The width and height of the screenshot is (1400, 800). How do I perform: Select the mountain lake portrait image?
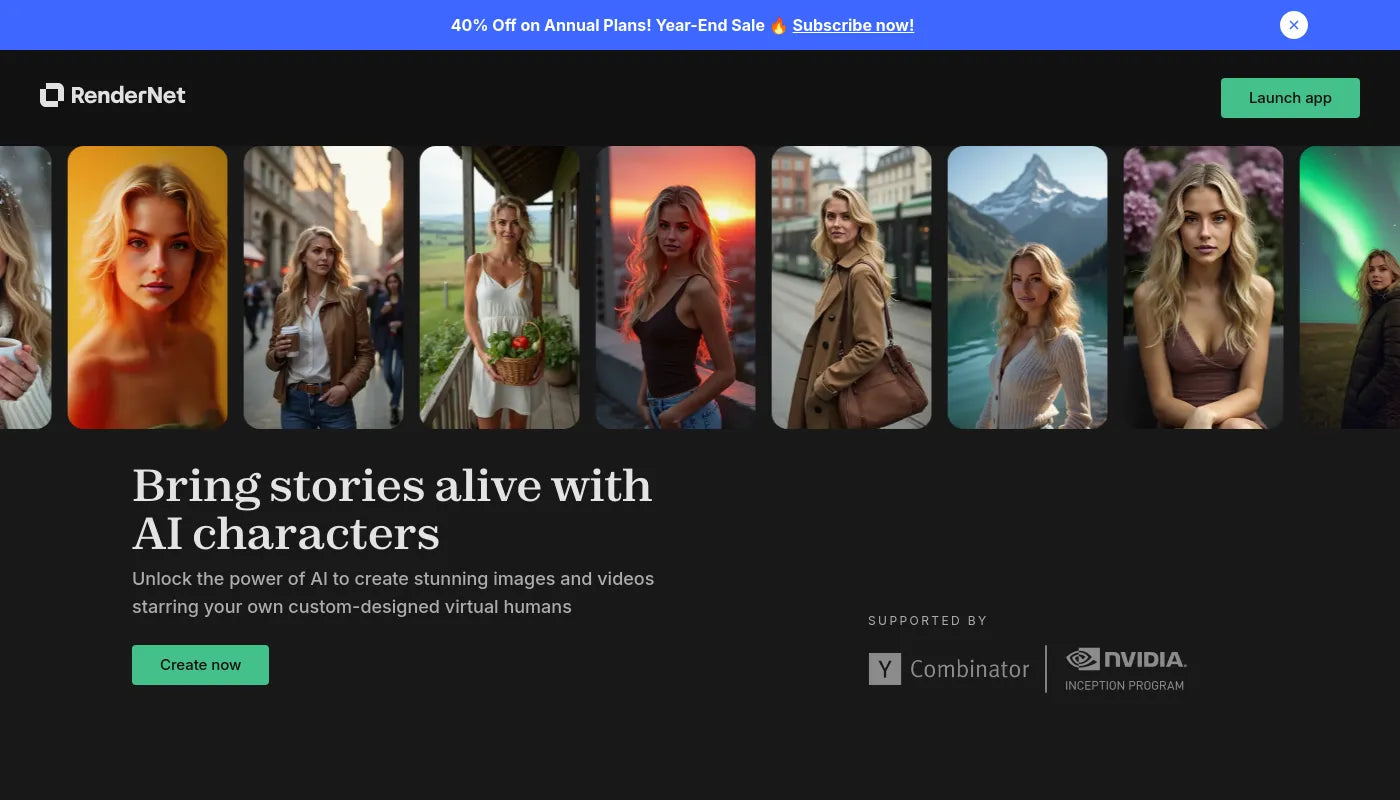click(1027, 287)
